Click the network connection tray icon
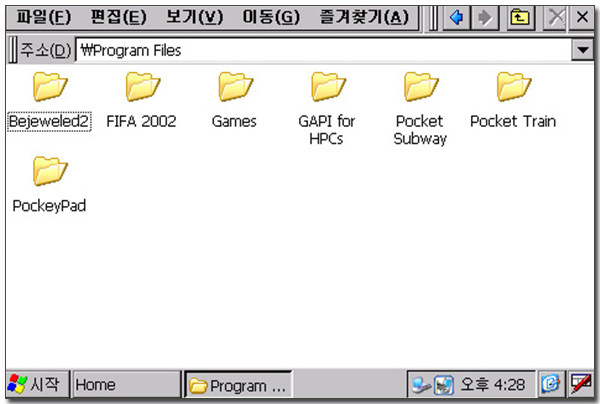Viewport: 600px width, 404px height. point(421,385)
